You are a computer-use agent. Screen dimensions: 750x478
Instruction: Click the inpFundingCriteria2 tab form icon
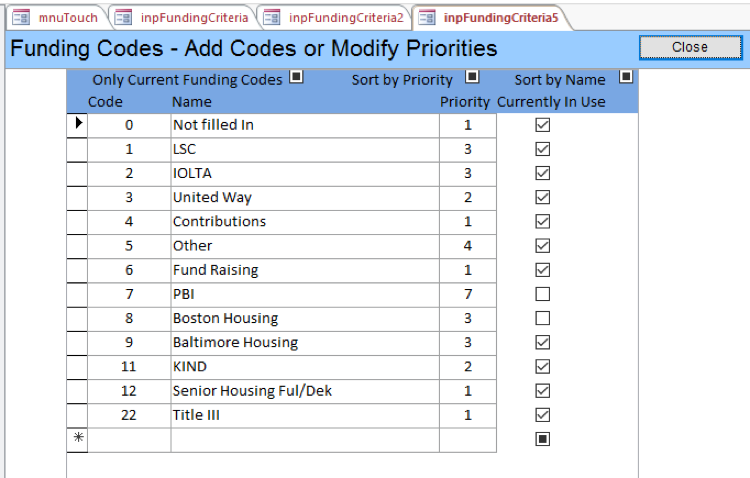tap(271, 17)
